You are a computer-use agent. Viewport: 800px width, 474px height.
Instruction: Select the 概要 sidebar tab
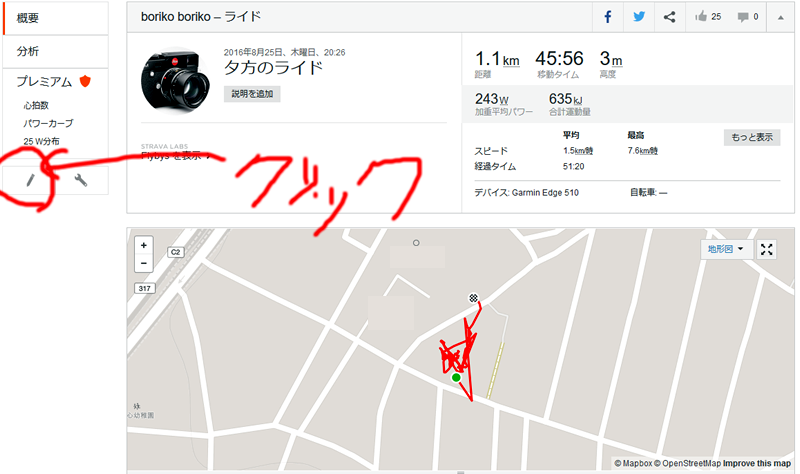coord(56,18)
